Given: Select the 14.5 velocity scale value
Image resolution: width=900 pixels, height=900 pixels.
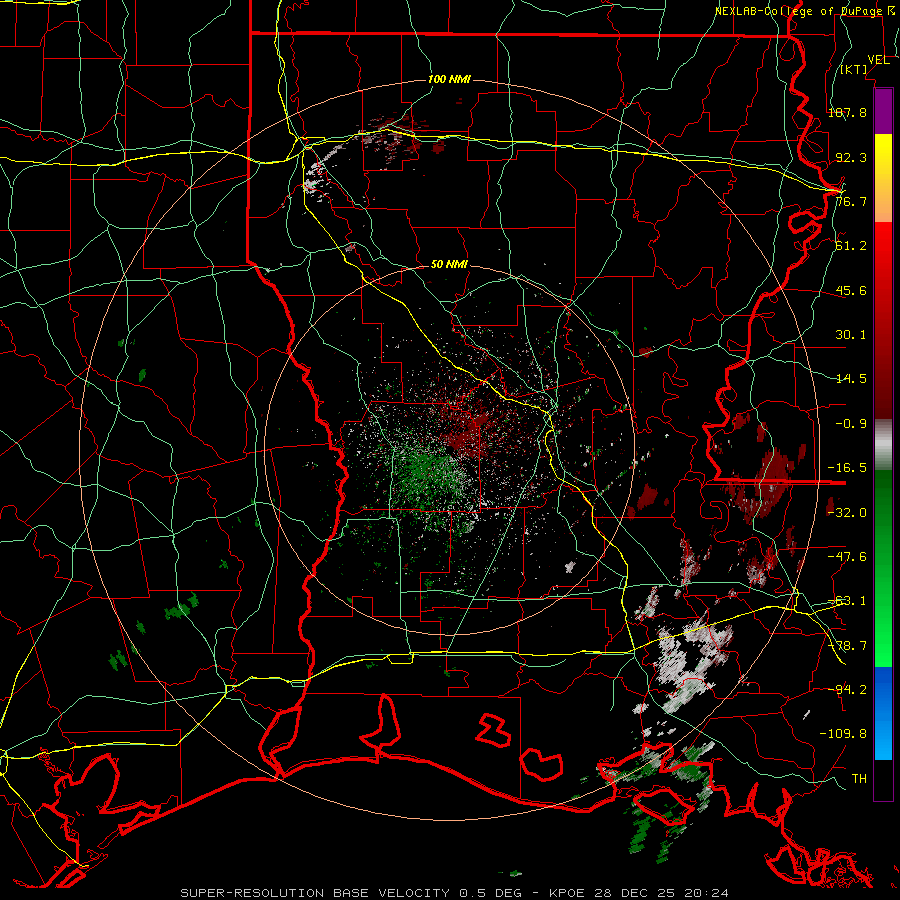Looking at the screenshot, I should (x=851, y=379).
